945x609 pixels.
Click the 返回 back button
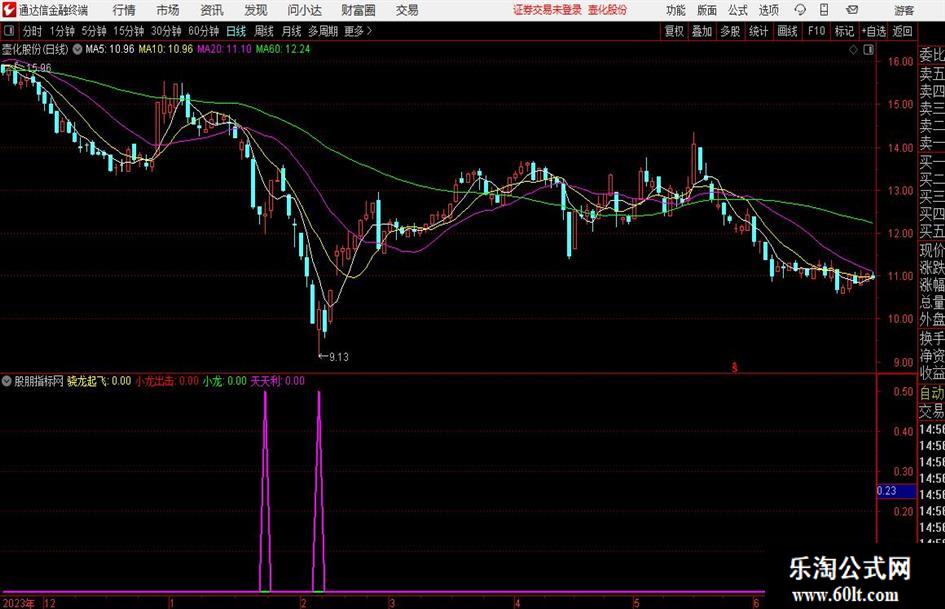click(902, 31)
